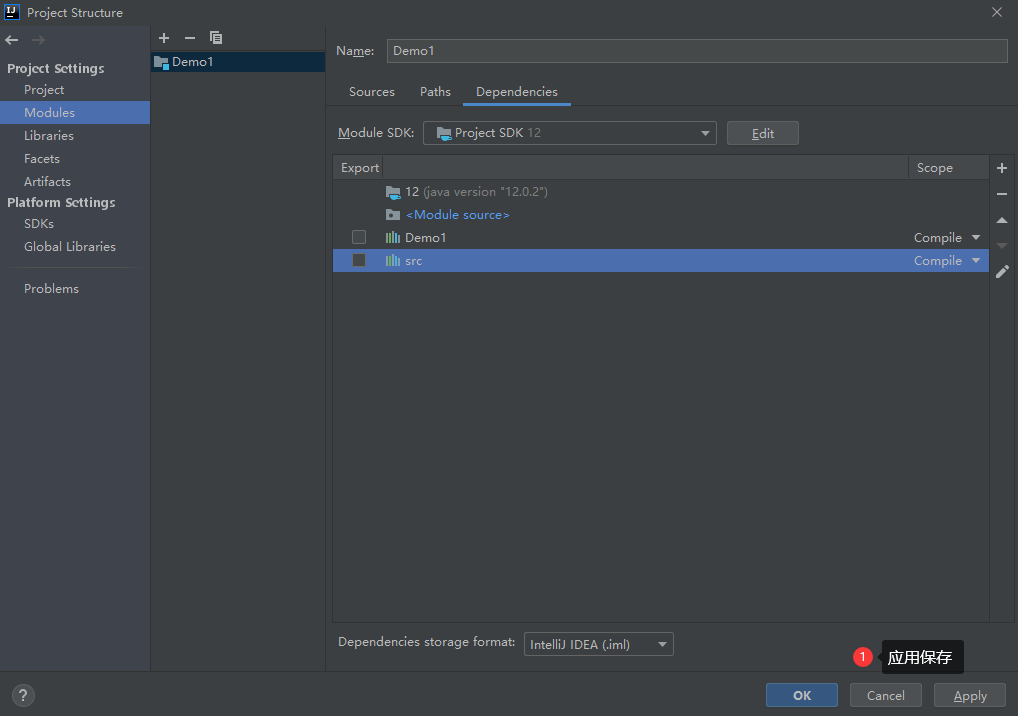Click the src library bars icon
1018x716 pixels.
(393, 260)
